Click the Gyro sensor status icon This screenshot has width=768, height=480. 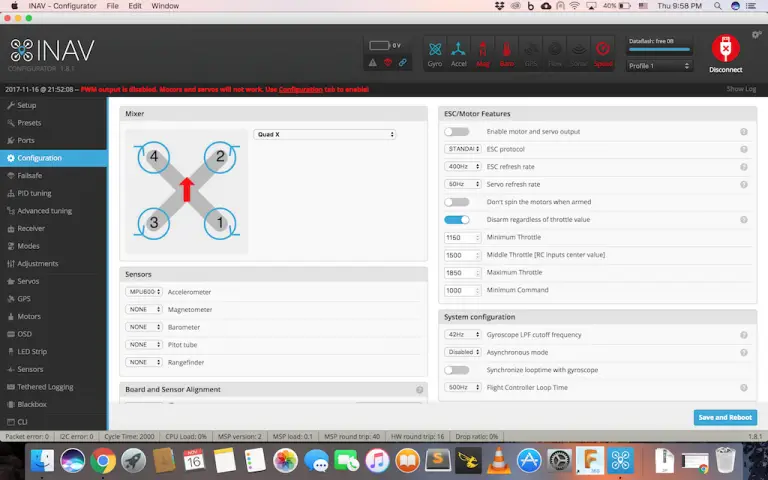click(435, 51)
